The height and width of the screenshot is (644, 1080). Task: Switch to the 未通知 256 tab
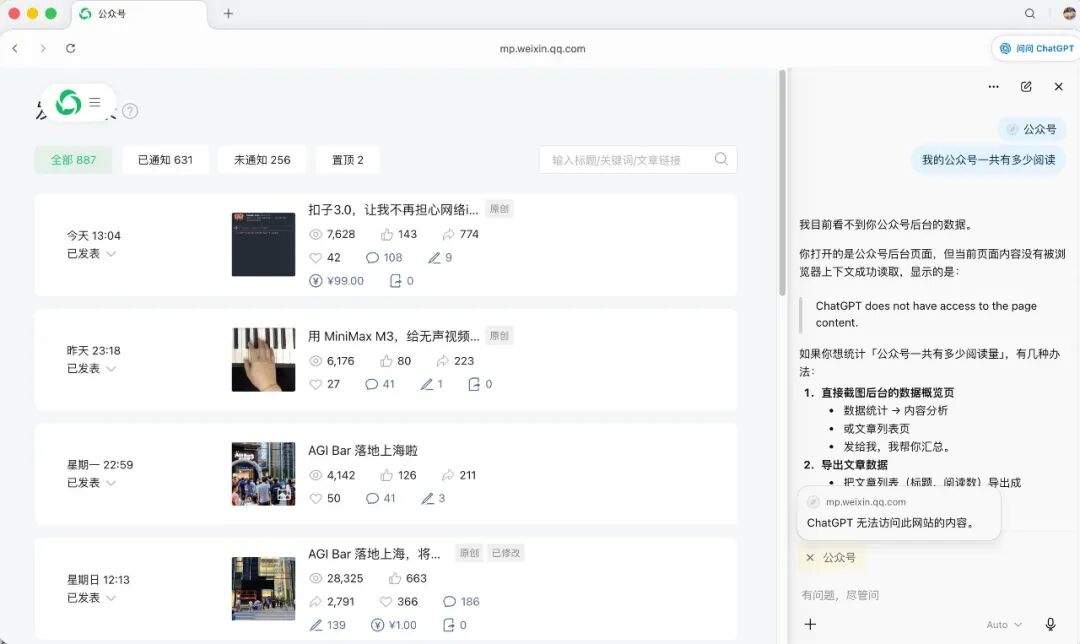tap(262, 160)
